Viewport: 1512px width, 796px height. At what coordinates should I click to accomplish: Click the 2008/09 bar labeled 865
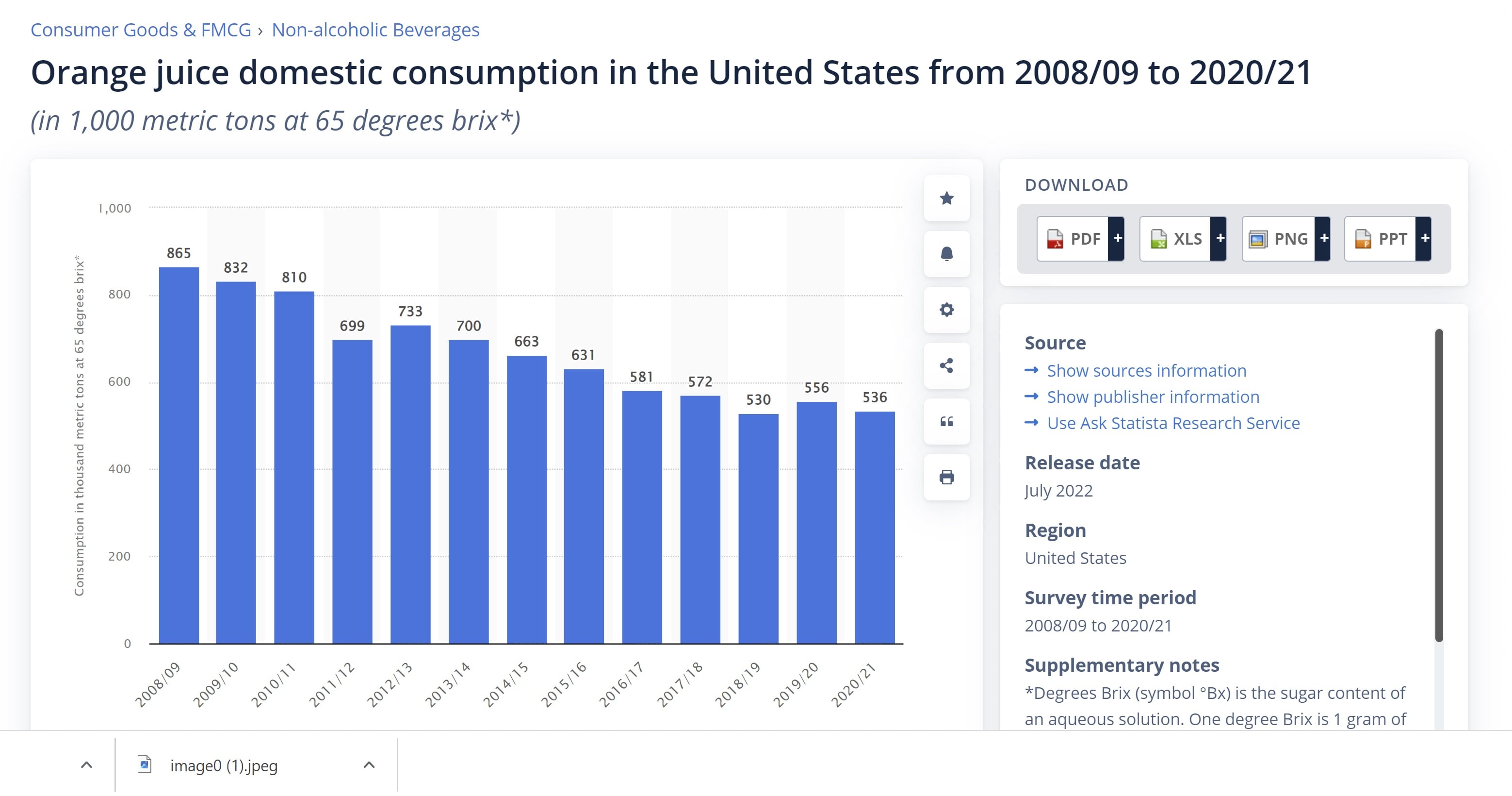click(x=179, y=455)
